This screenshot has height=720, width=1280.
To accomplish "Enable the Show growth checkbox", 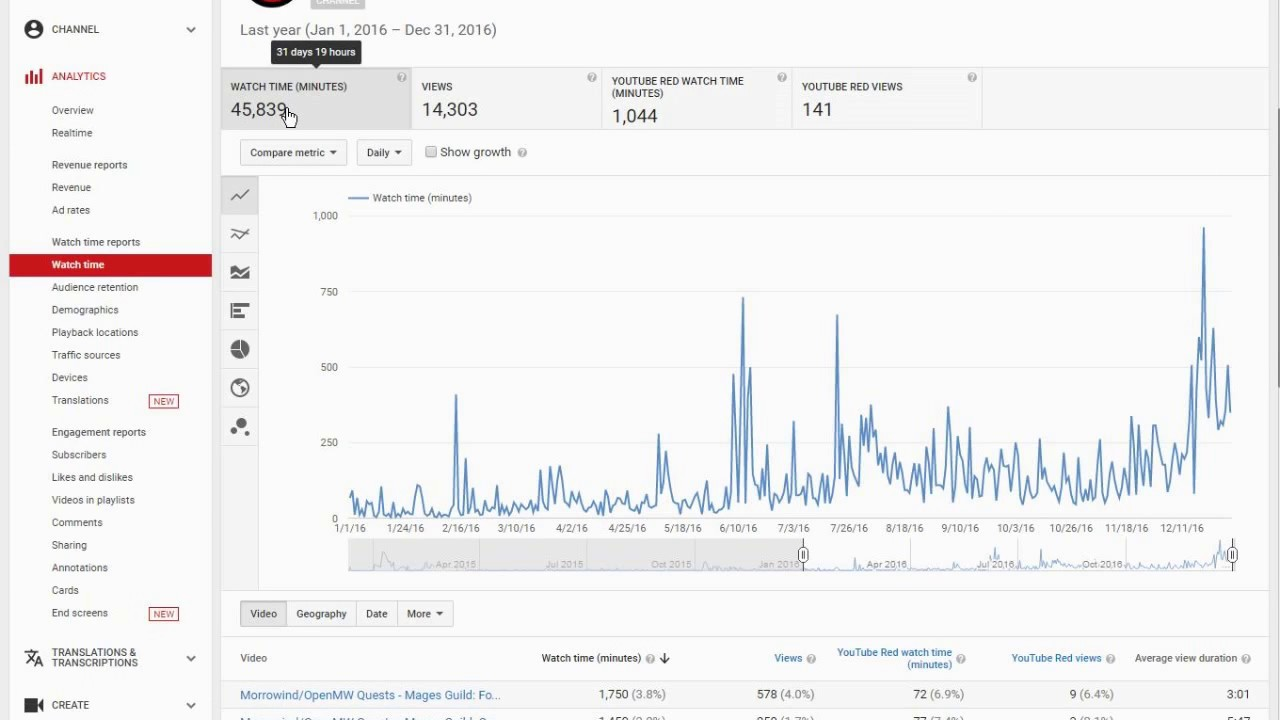I will (431, 152).
